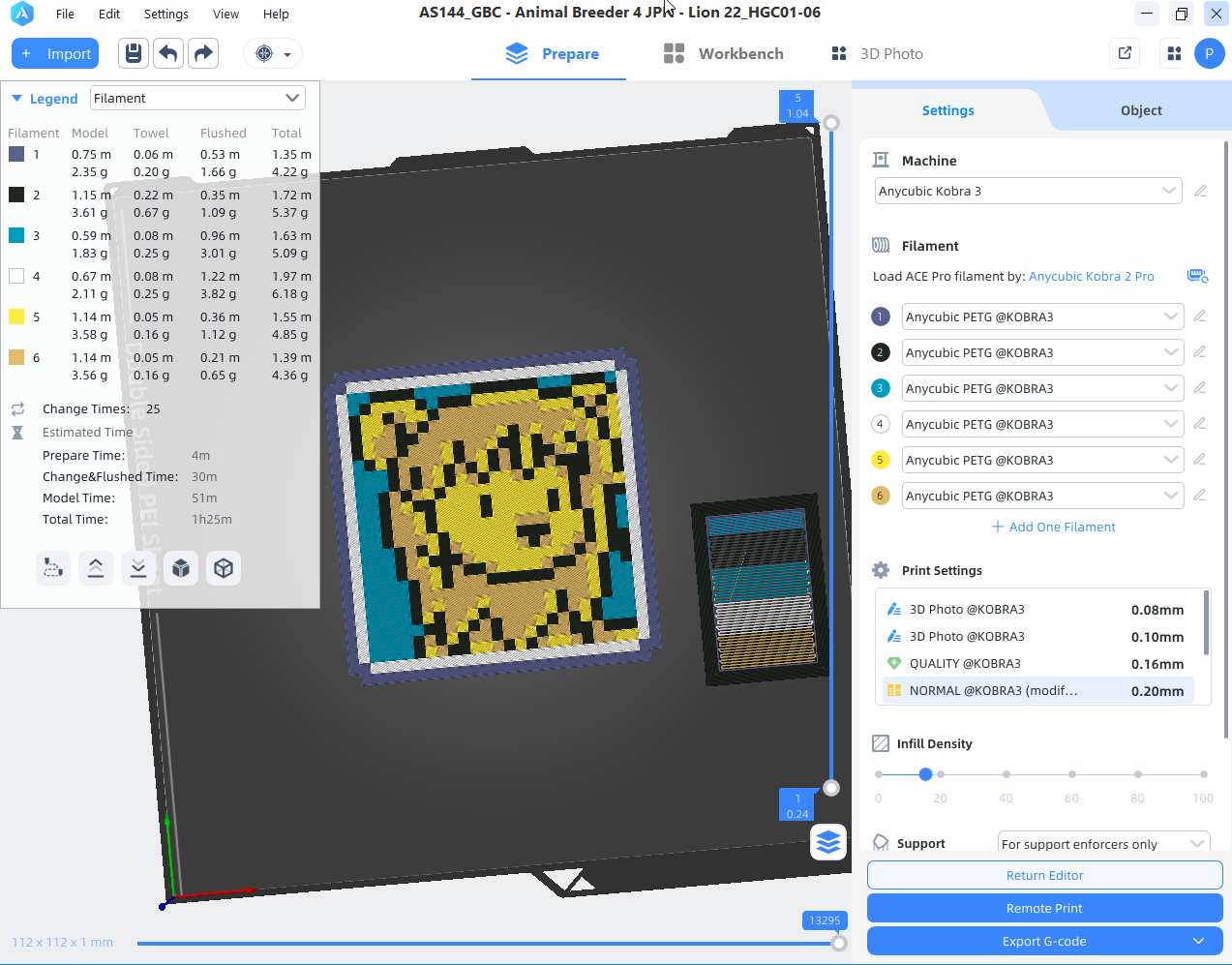Select filament 3 teal color swatch
1232x965 pixels.
coord(16,235)
